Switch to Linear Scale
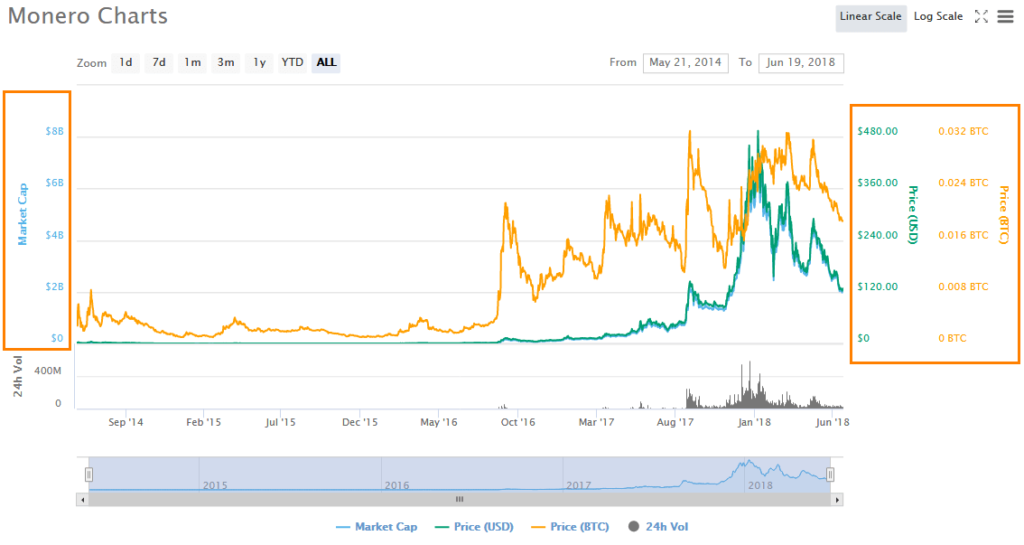The height and width of the screenshot is (545, 1024). click(871, 17)
